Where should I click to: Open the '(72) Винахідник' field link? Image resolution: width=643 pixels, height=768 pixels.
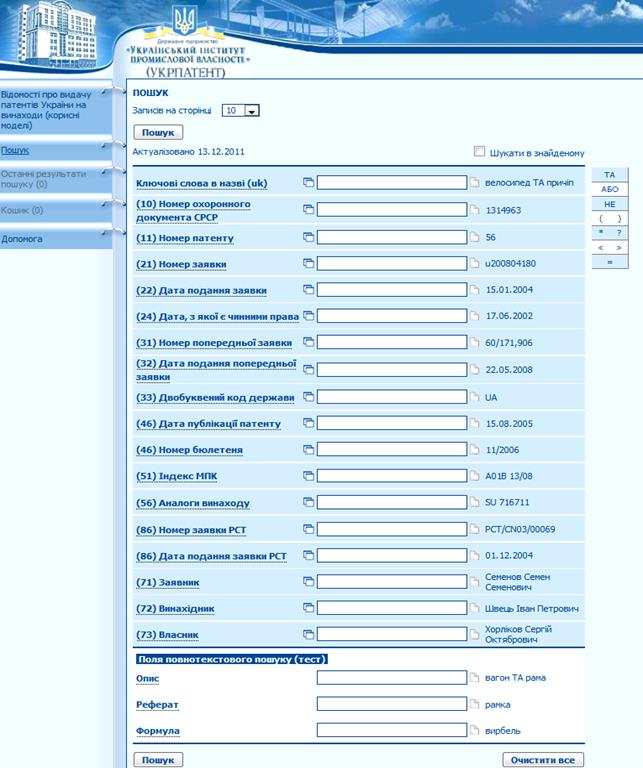point(175,609)
